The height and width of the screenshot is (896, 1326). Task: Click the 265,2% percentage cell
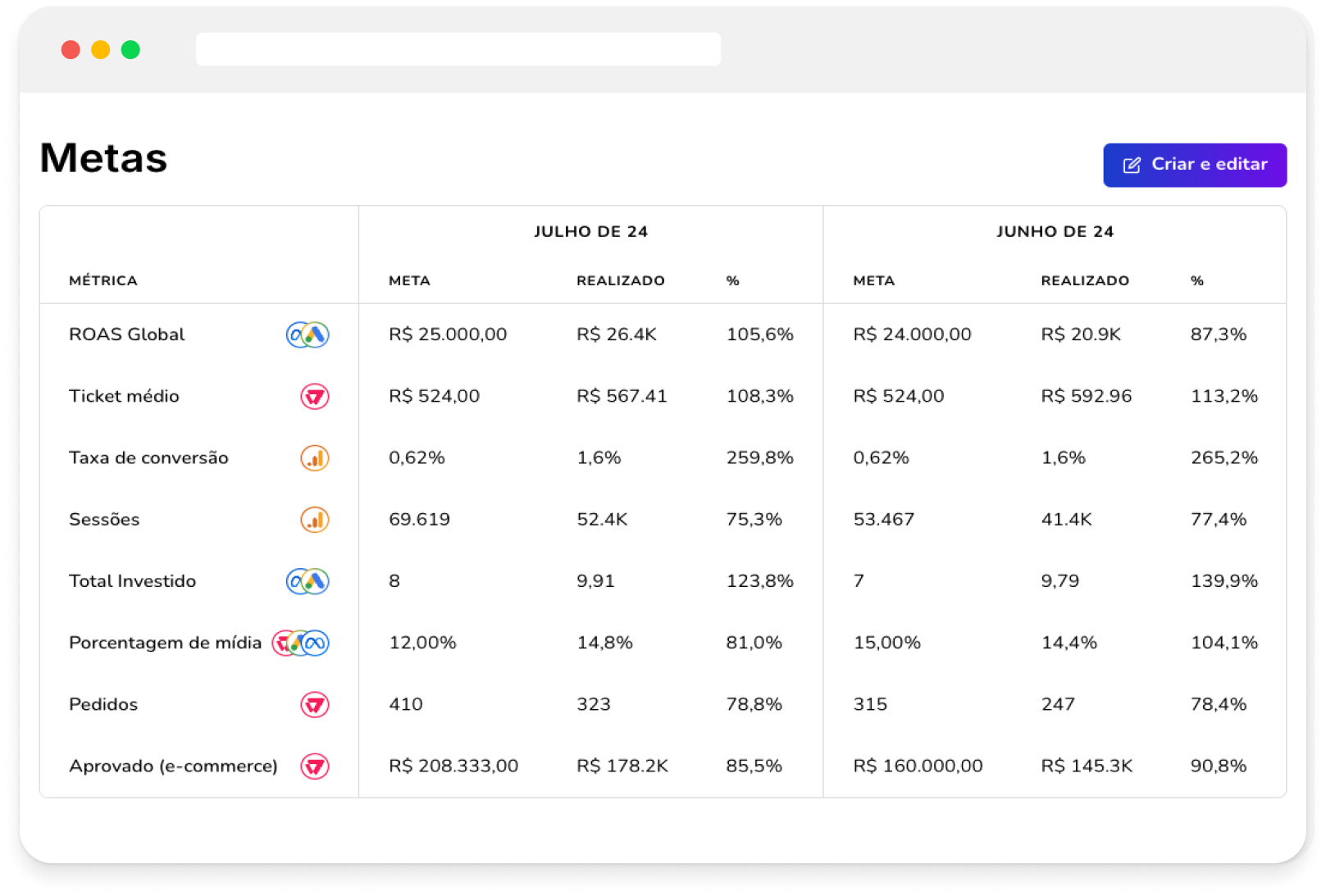click(x=1224, y=457)
